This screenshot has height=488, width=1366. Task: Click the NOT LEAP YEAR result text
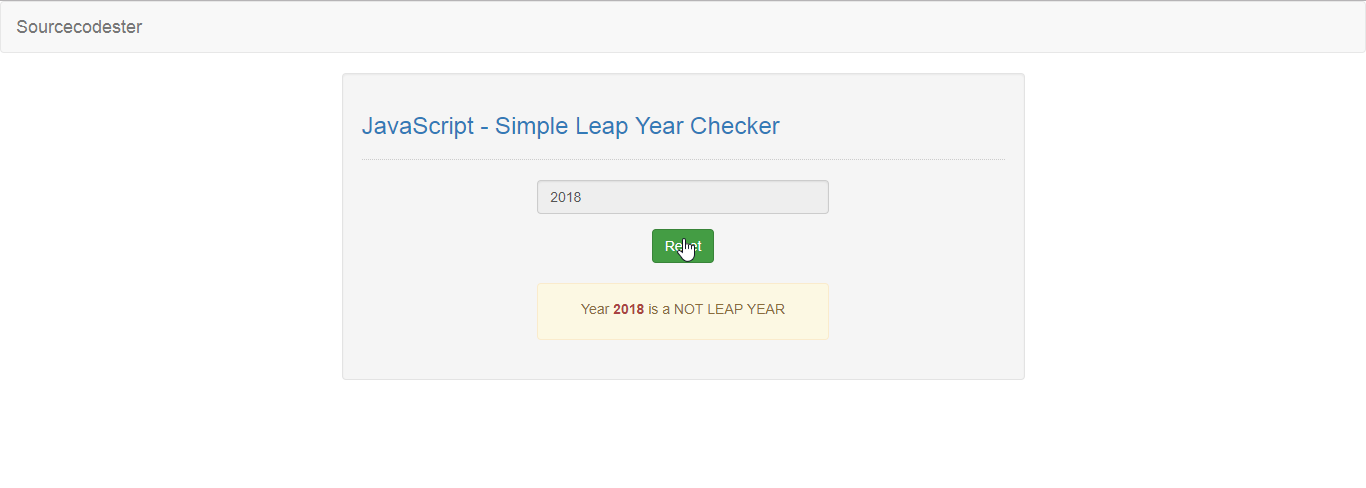click(729, 309)
